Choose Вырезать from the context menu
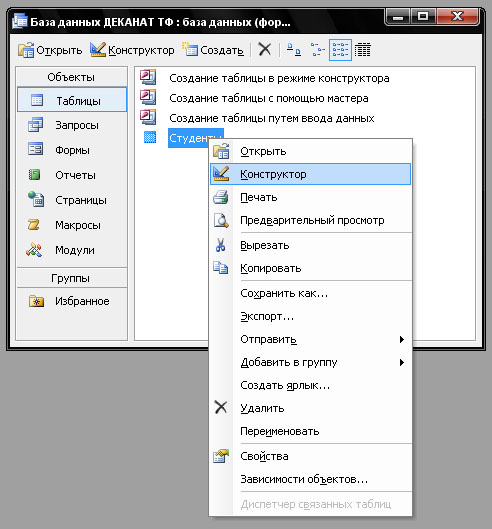 point(310,245)
